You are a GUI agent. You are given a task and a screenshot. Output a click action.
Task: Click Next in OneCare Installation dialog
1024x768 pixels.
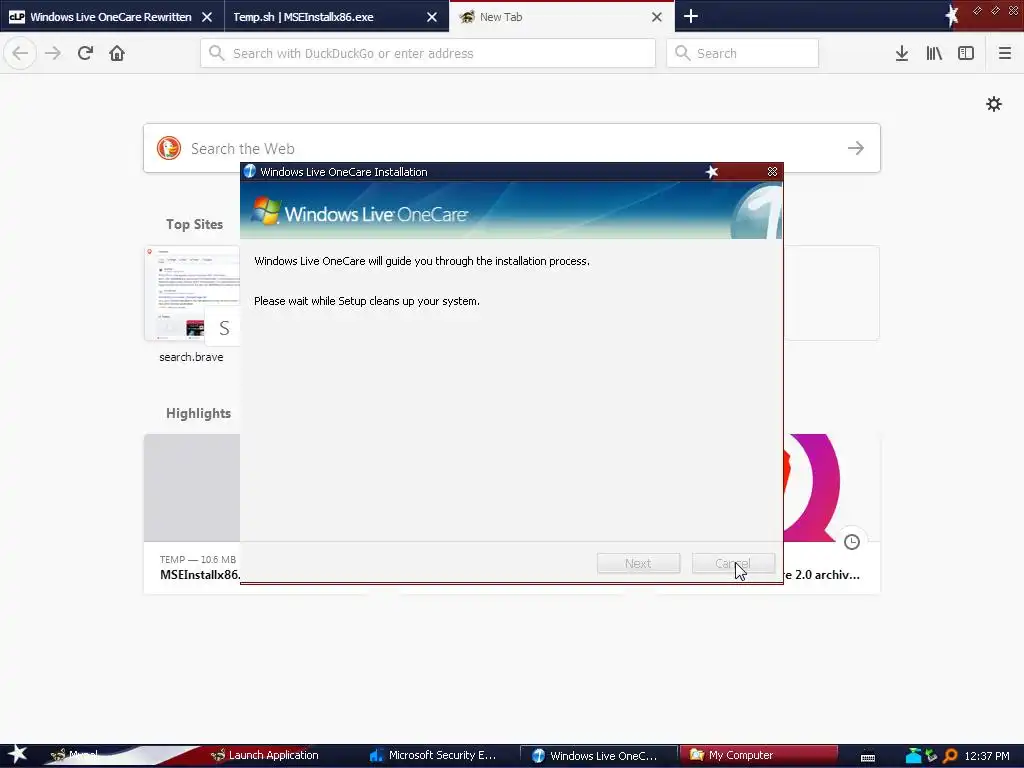point(638,563)
